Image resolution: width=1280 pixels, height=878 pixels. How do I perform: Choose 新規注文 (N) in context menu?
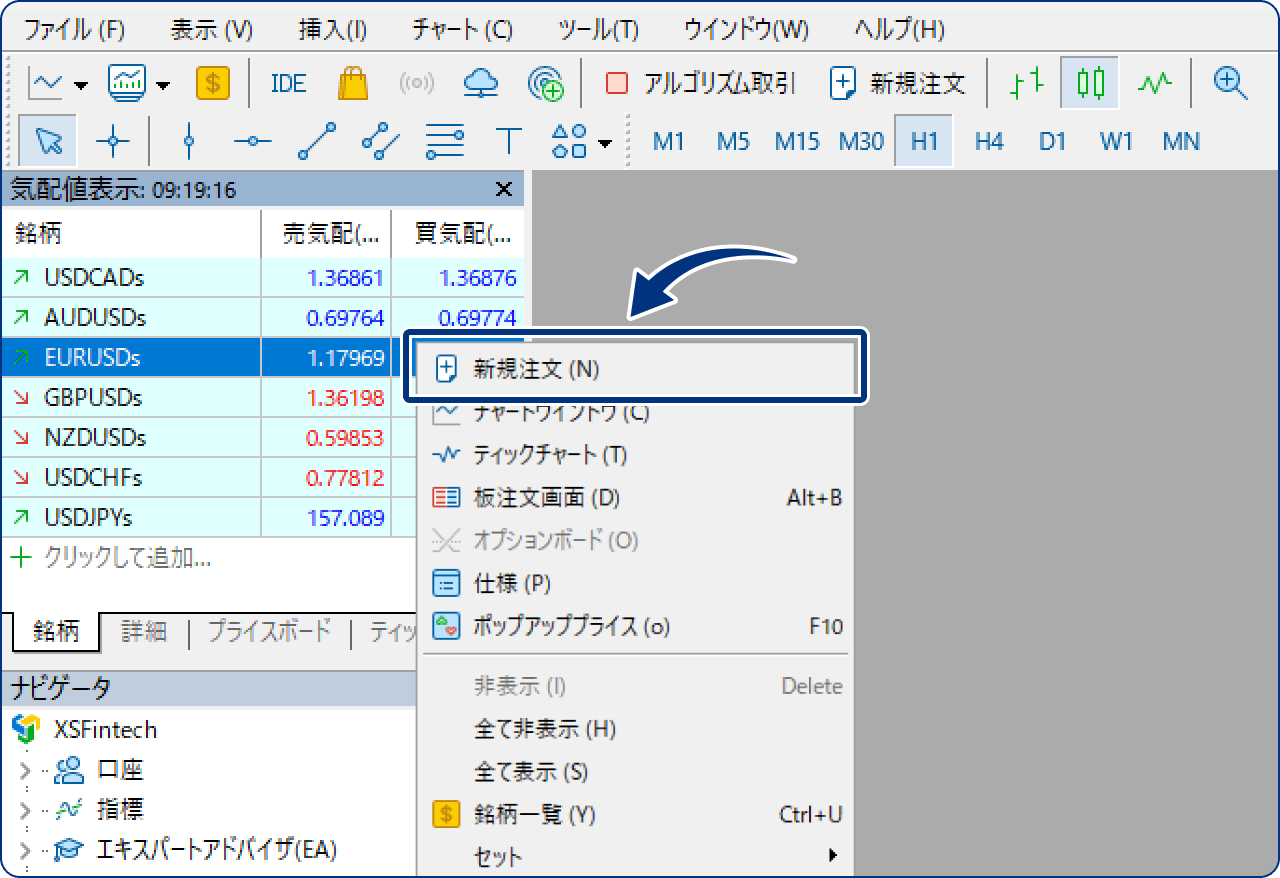636,369
